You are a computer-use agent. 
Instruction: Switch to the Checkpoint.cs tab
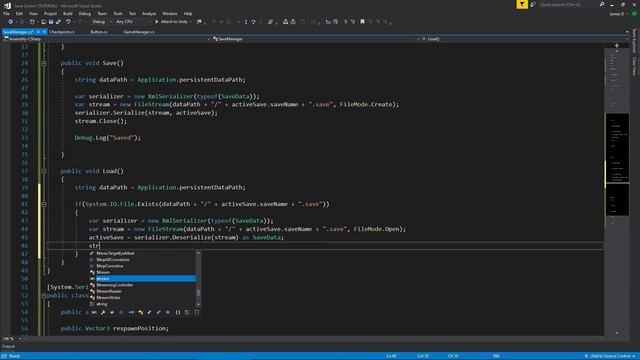pos(62,32)
